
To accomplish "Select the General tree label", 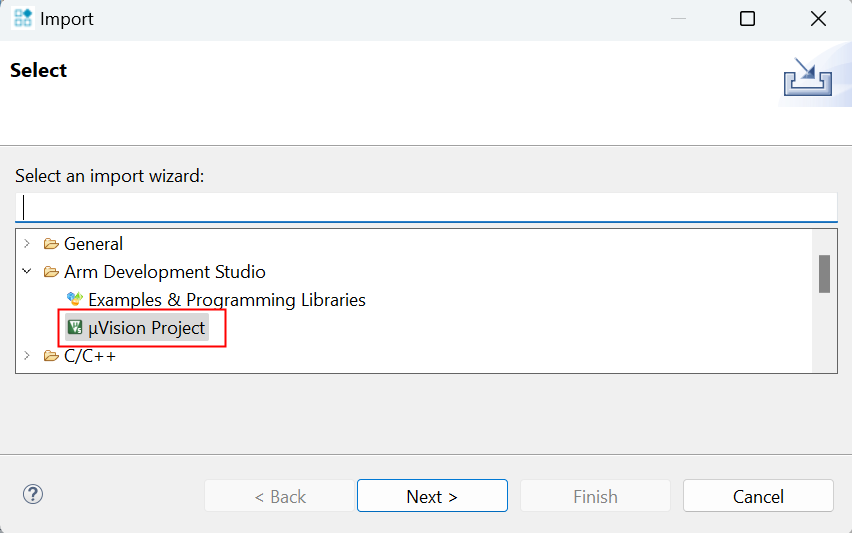I will pos(93,244).
